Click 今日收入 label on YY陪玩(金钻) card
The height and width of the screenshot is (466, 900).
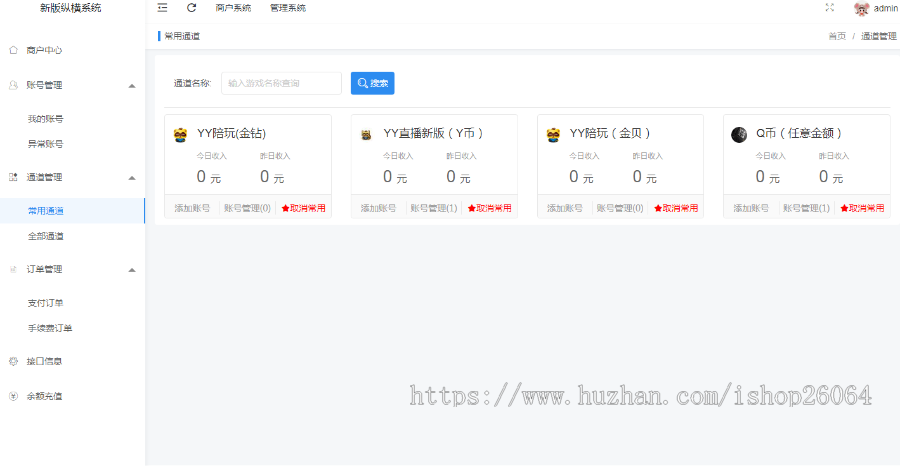tap(212, 156)
